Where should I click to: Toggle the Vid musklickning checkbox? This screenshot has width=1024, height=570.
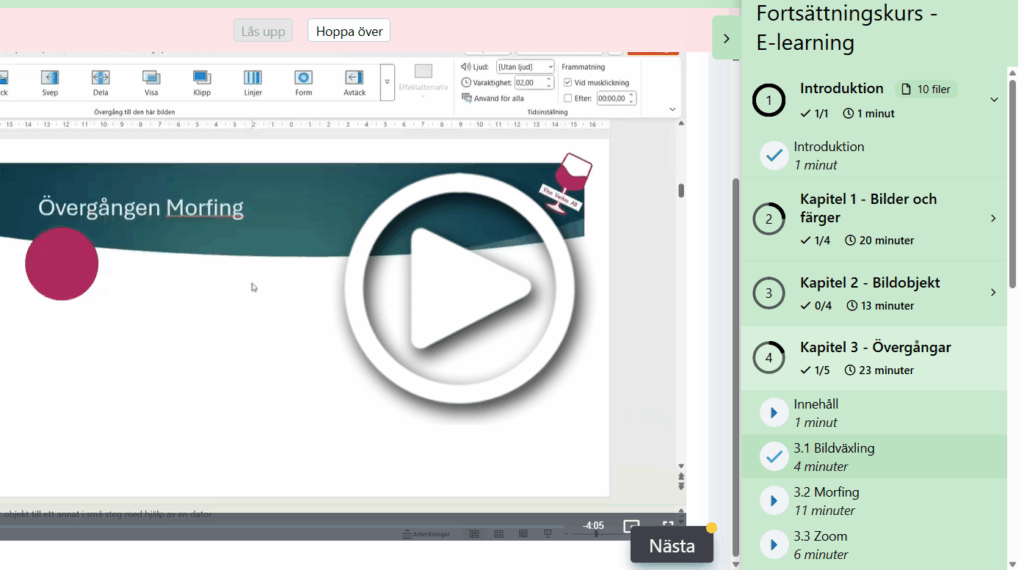[x=568, y=83]
